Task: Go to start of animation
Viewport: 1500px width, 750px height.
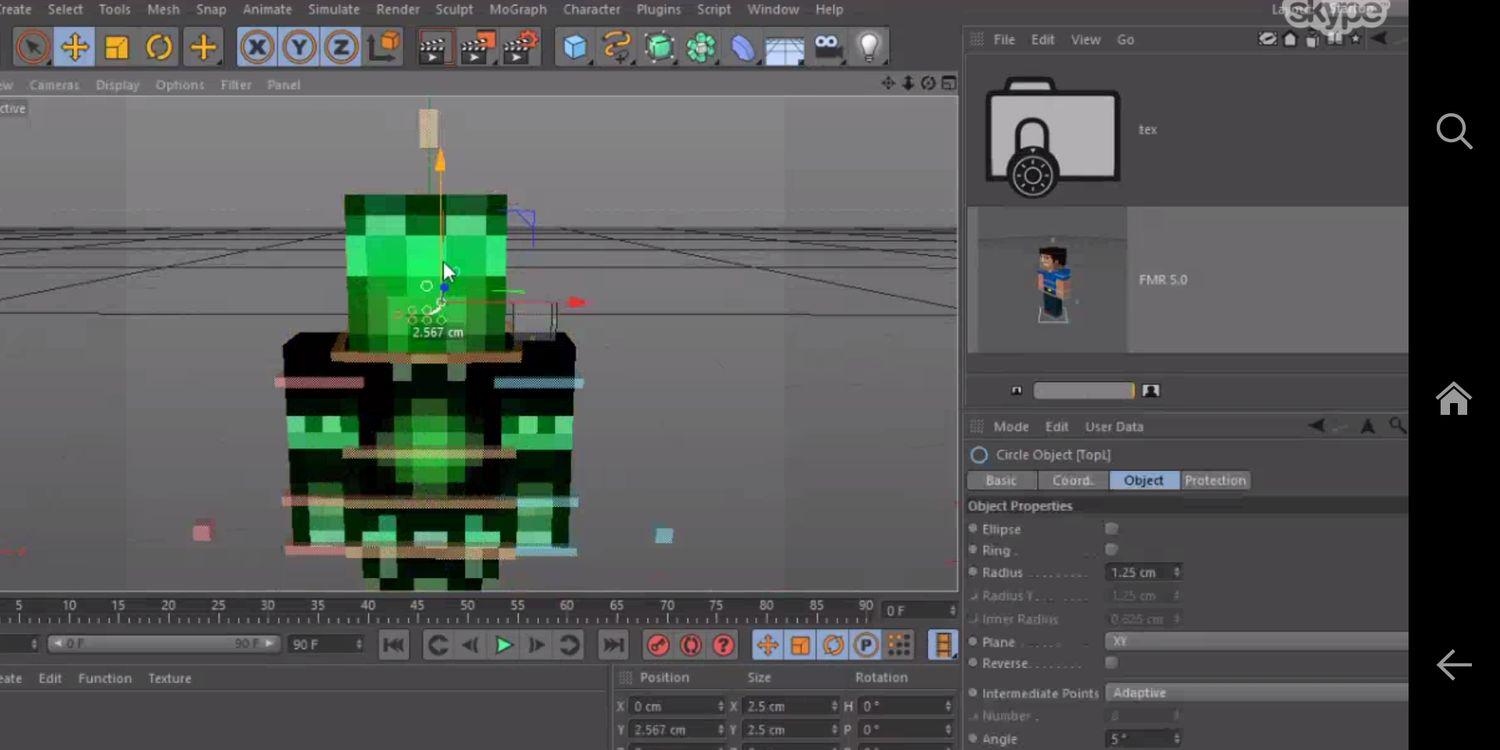Action: tap(394, 645)
